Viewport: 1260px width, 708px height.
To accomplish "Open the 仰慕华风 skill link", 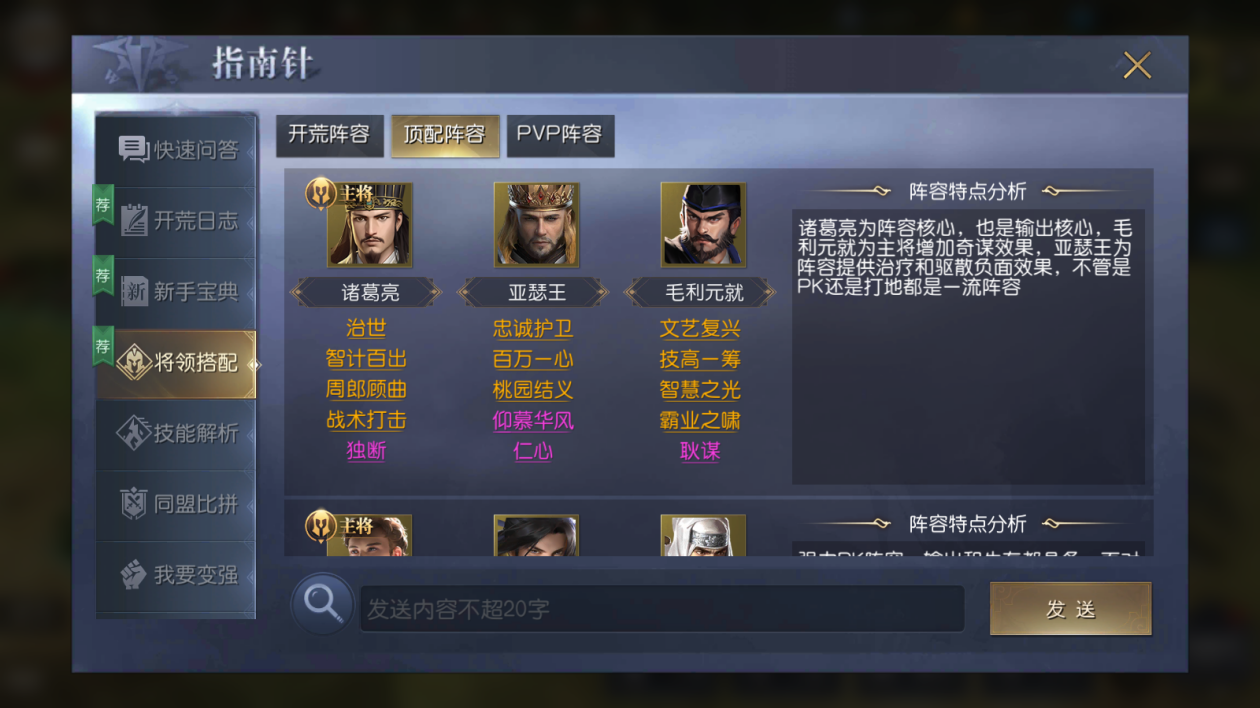I will click(533, 421).
